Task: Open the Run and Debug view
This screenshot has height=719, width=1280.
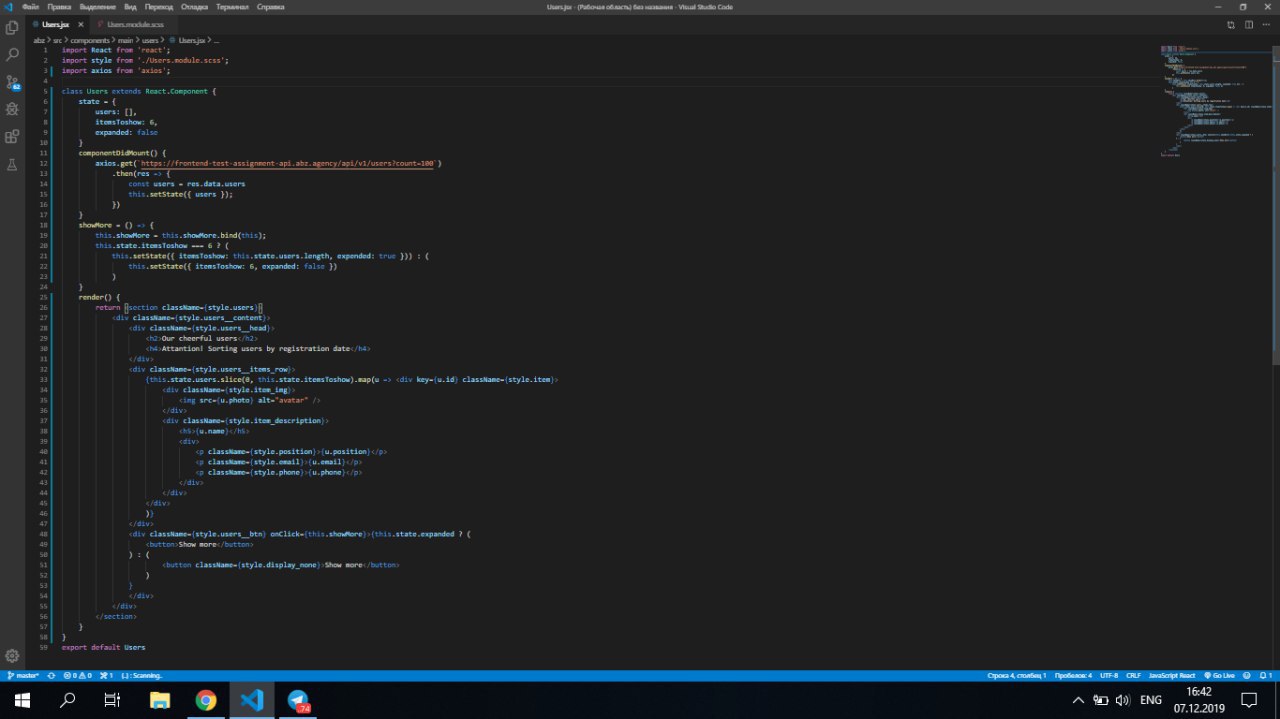Action: [12, 109]
